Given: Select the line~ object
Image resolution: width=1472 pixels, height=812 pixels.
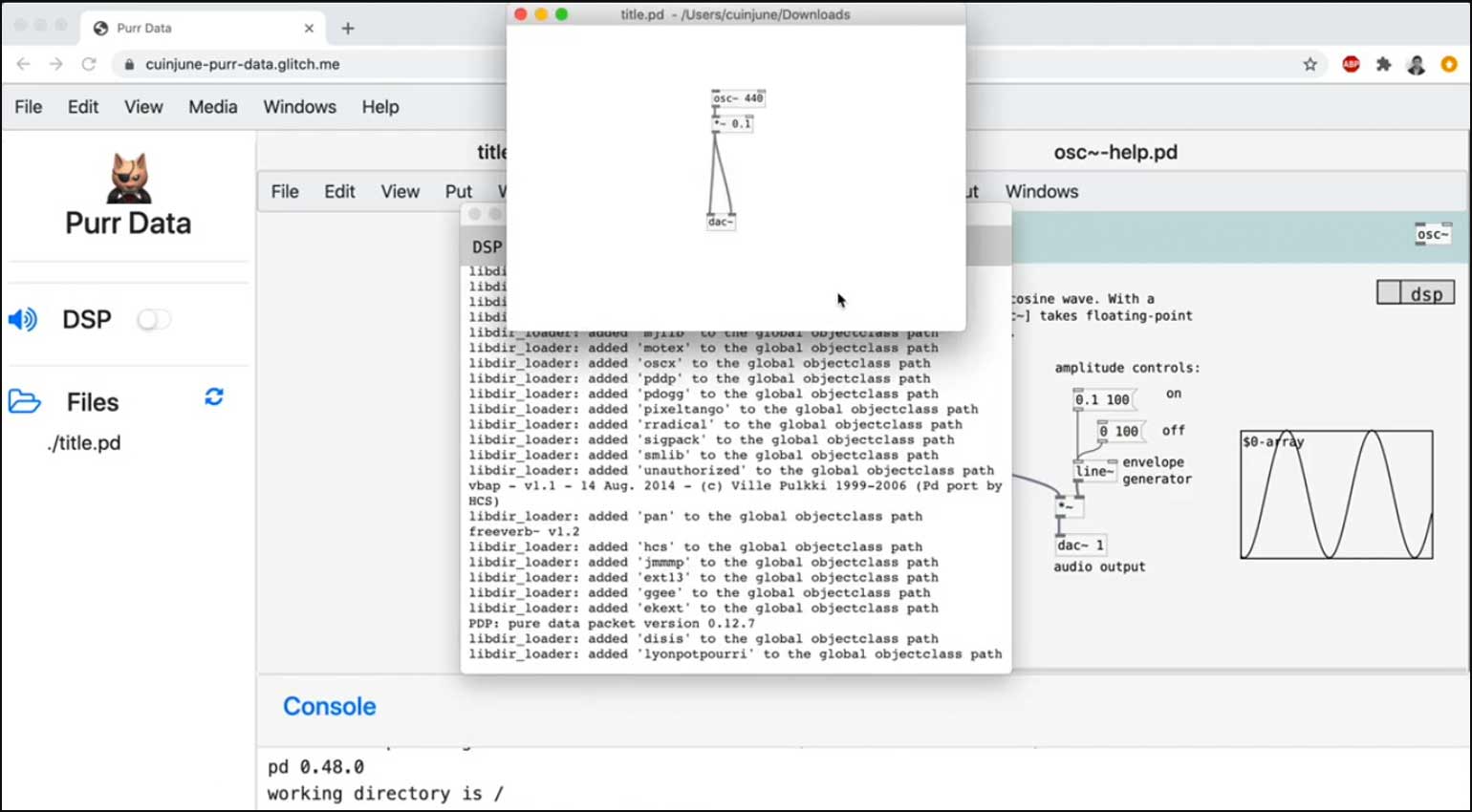Looking at the screenshot, I should click(1094, 471).
